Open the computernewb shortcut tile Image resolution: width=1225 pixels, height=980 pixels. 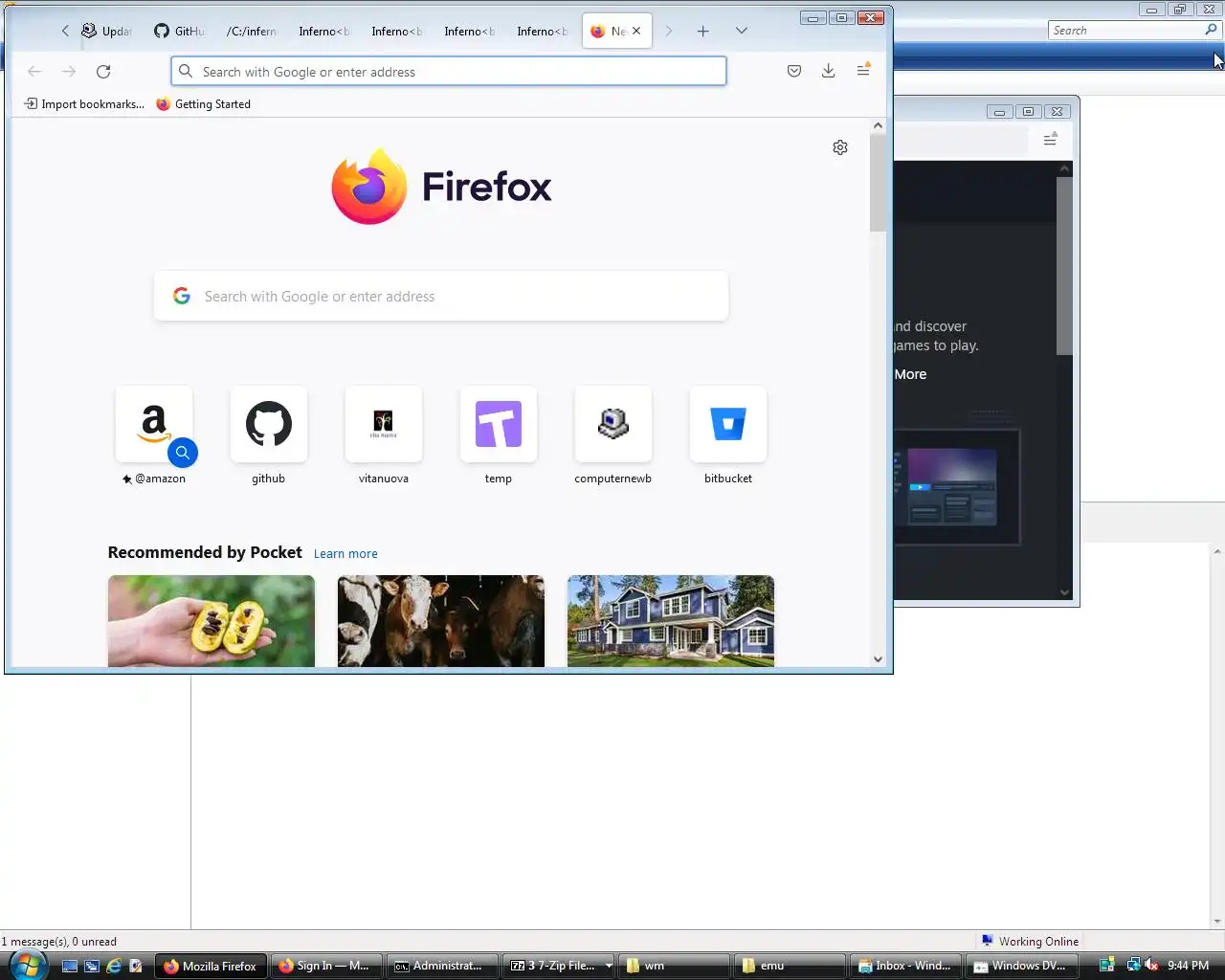tap(613, 424)
